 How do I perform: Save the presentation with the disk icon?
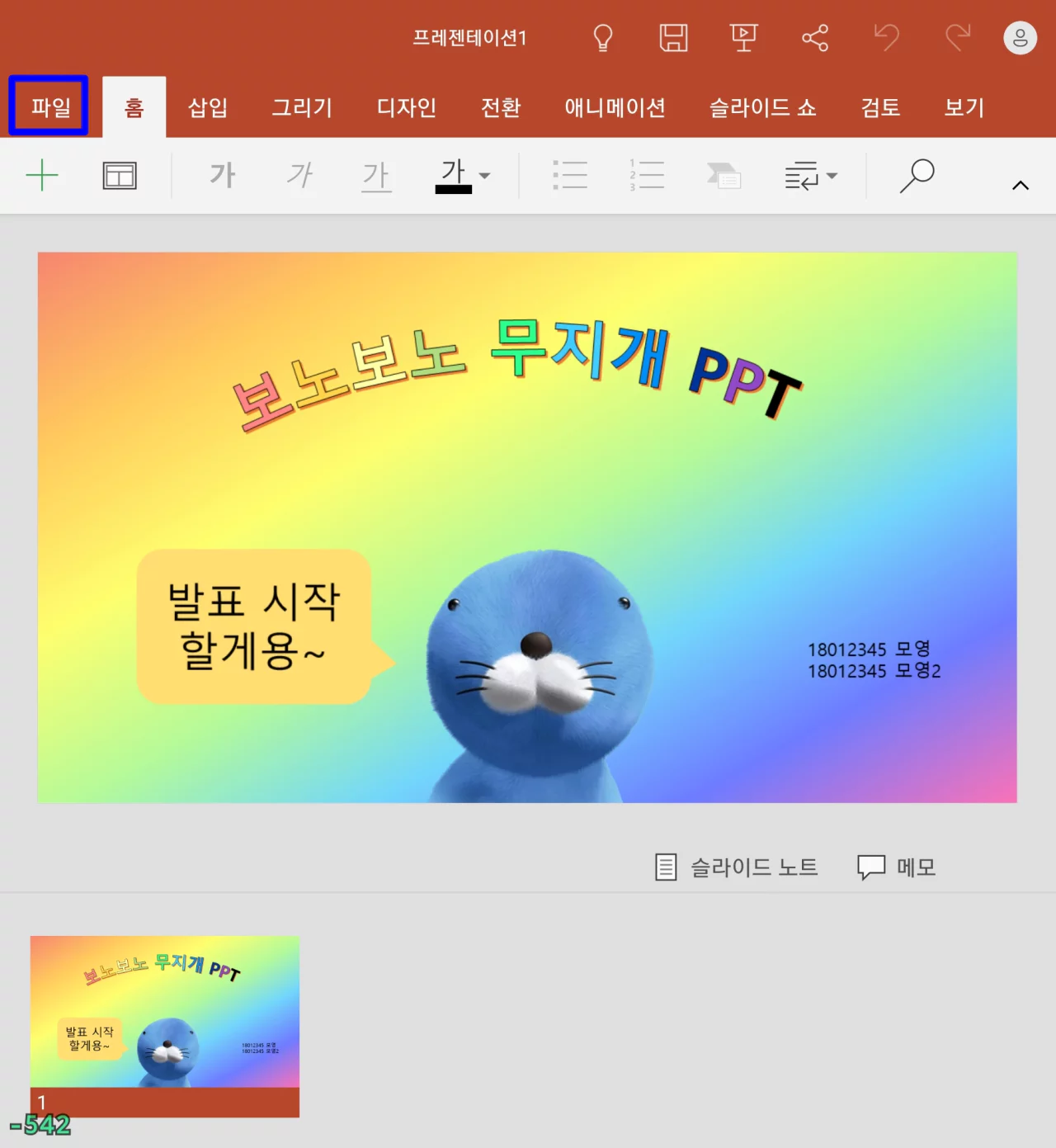(x=673, y=38)
